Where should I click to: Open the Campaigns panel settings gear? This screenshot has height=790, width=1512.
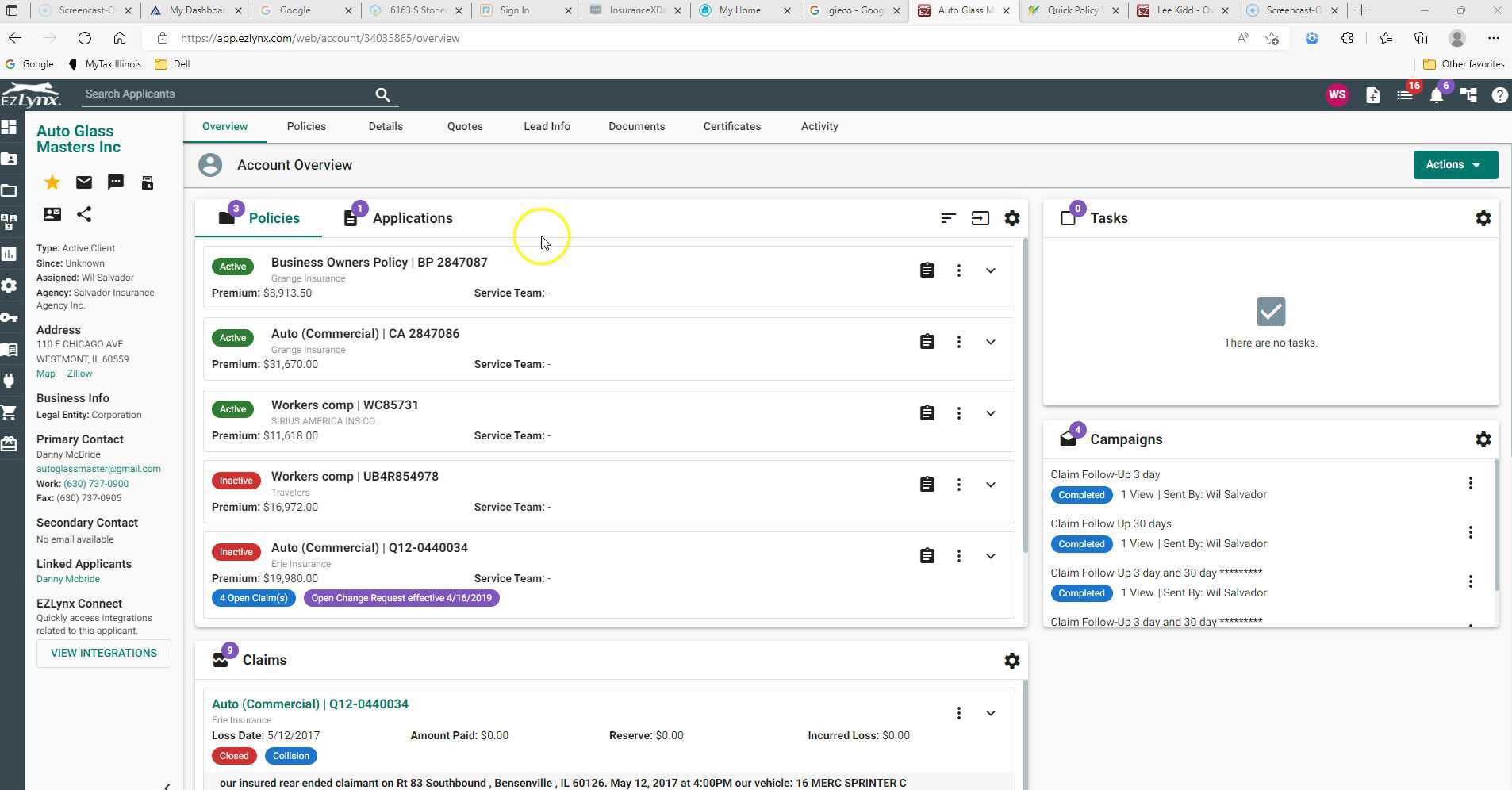[1483, 439]
